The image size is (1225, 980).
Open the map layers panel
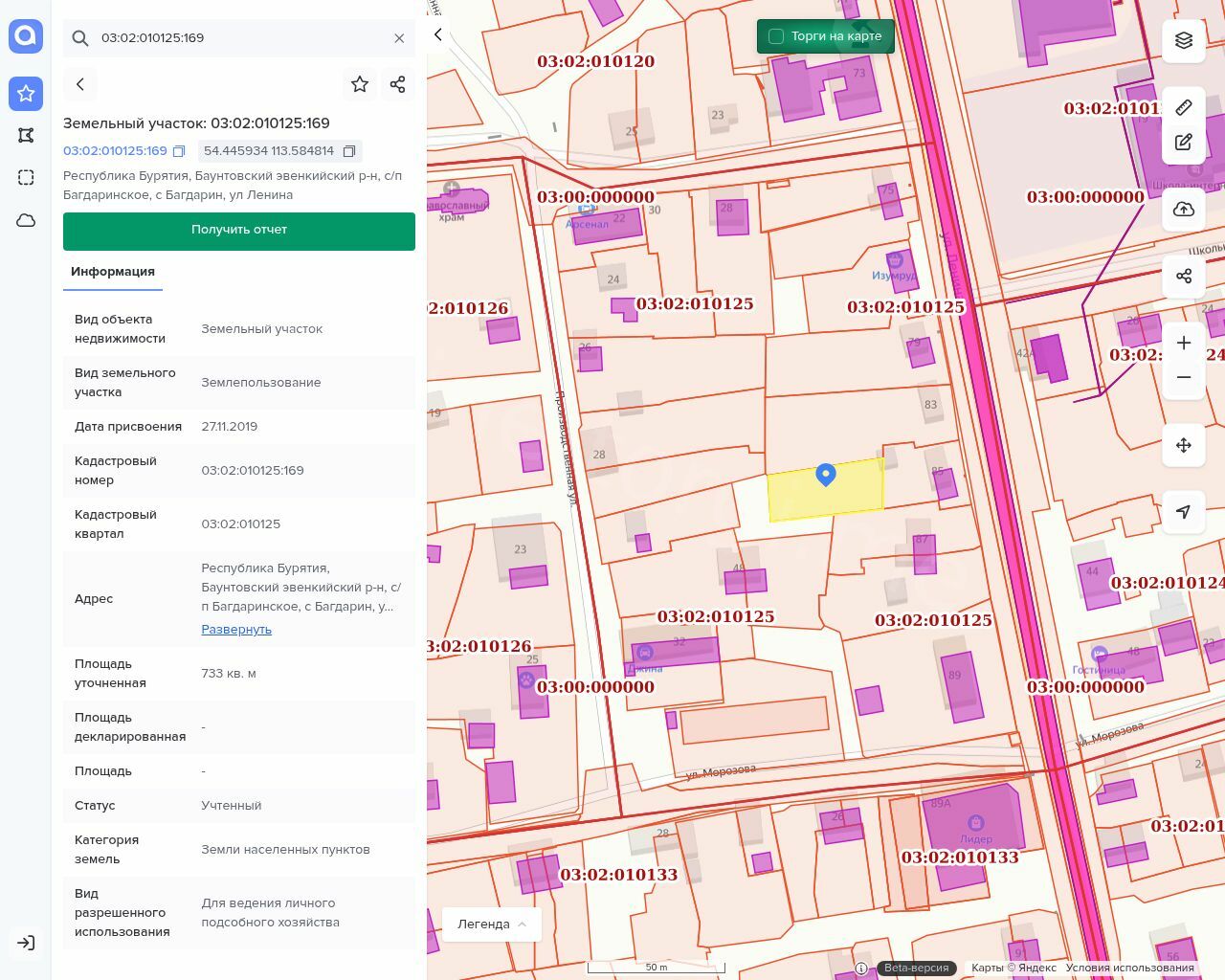[1184, 40]
